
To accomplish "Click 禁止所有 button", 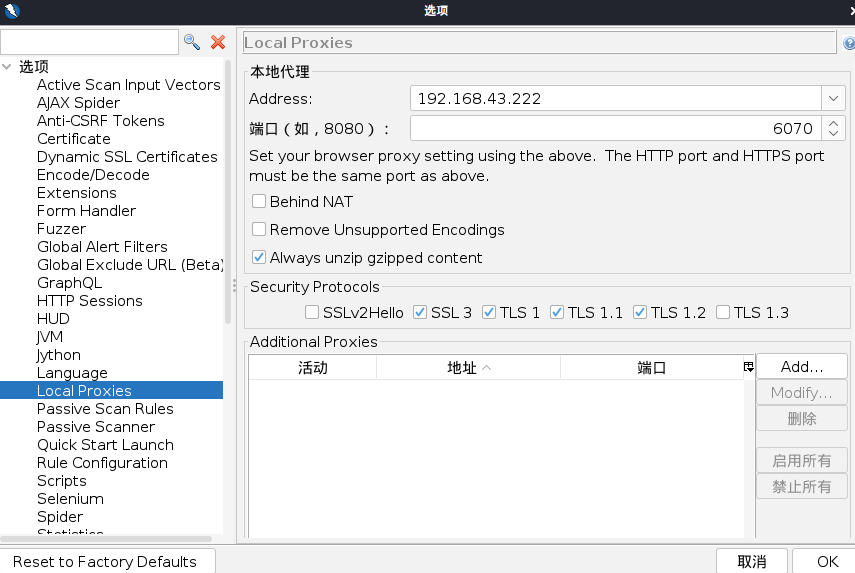I will [802, 486].
